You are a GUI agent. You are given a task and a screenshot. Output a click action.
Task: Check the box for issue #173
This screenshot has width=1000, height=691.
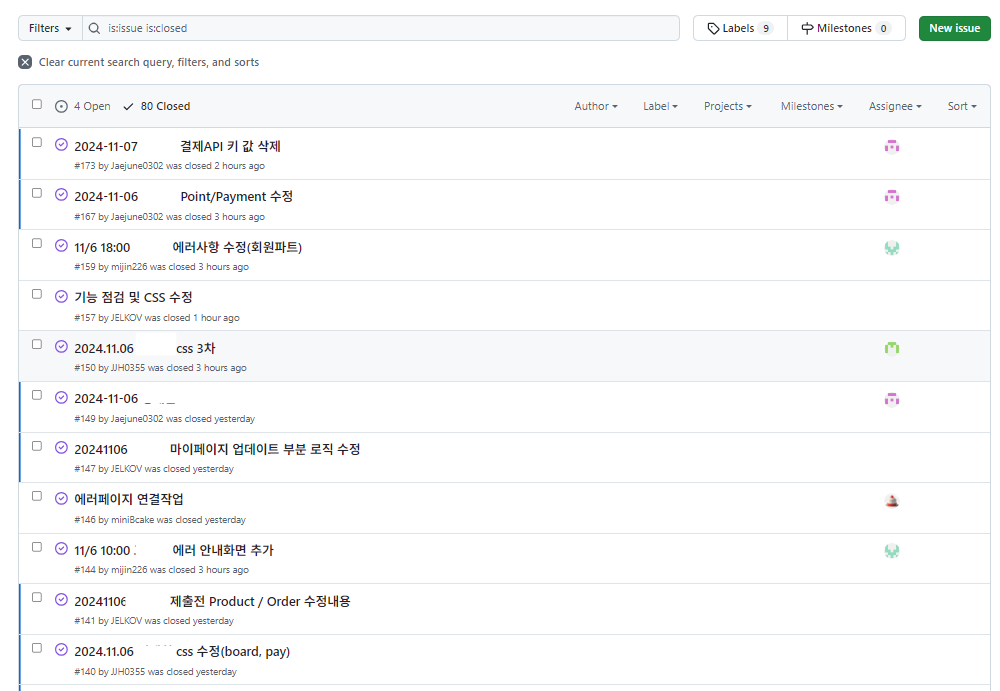[x=37, y=142]
